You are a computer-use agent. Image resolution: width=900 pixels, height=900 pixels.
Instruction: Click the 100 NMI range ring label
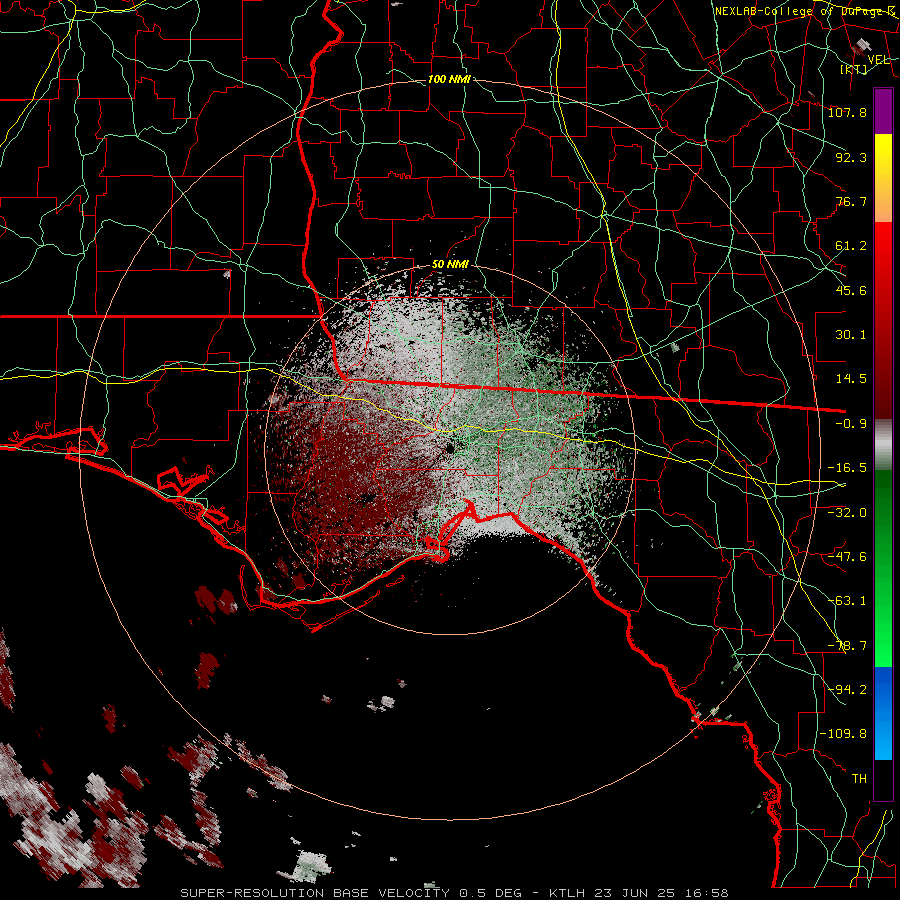click(449, 79)
